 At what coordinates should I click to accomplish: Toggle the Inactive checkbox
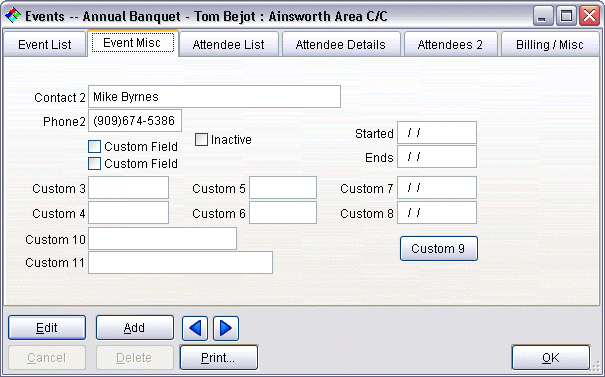(x=201, y=140)
